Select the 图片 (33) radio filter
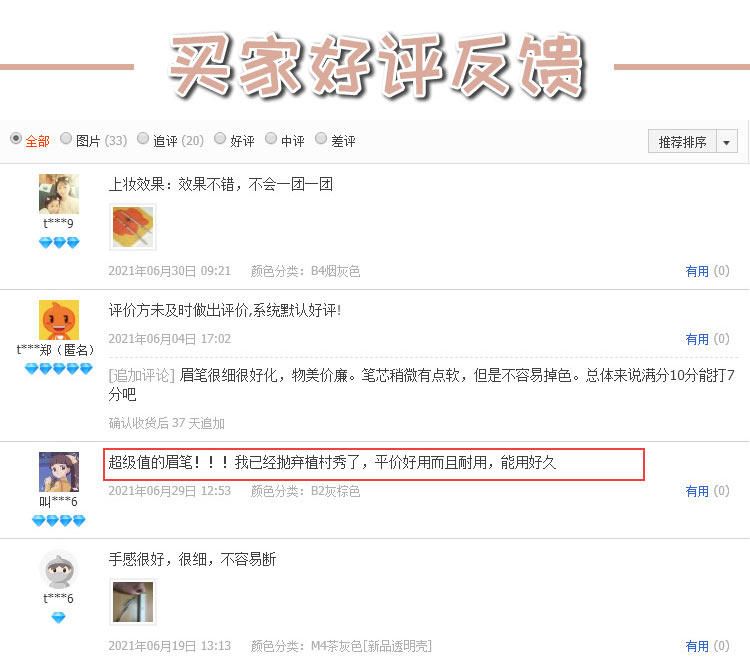750x661 pixels. [66, 139]
